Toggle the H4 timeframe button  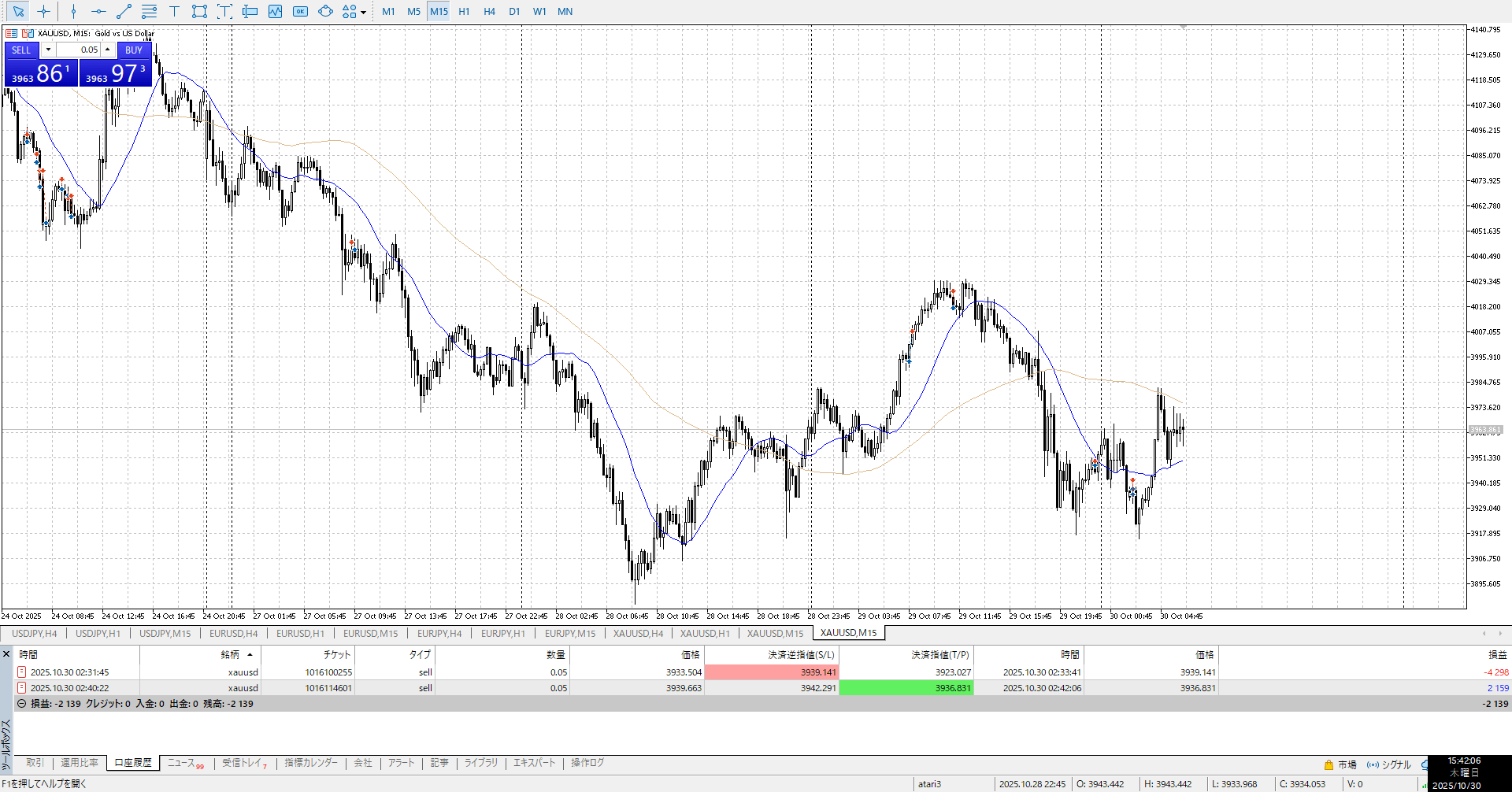click(x=489, y=12)
